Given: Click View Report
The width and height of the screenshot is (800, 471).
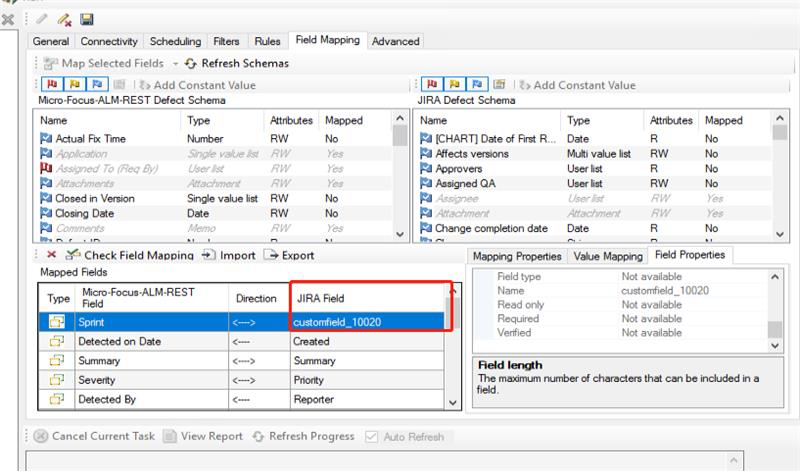Looking at the screenshot, I should (203, 436).
